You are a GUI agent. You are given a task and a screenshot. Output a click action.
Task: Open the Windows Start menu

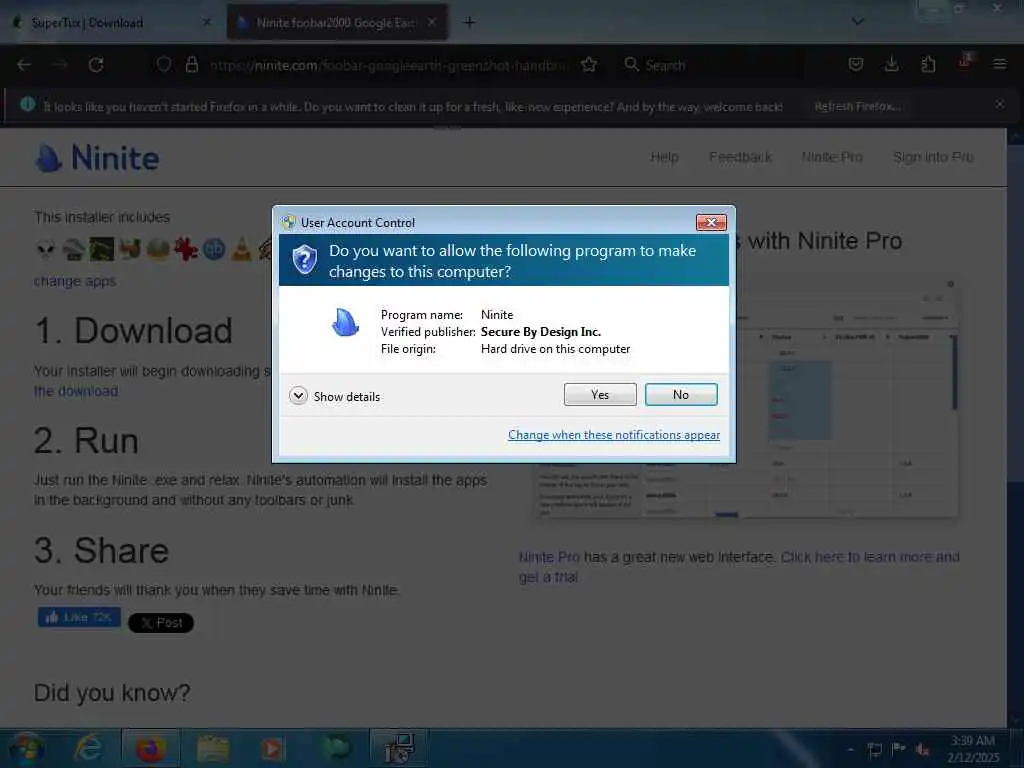tap(27, 748)
